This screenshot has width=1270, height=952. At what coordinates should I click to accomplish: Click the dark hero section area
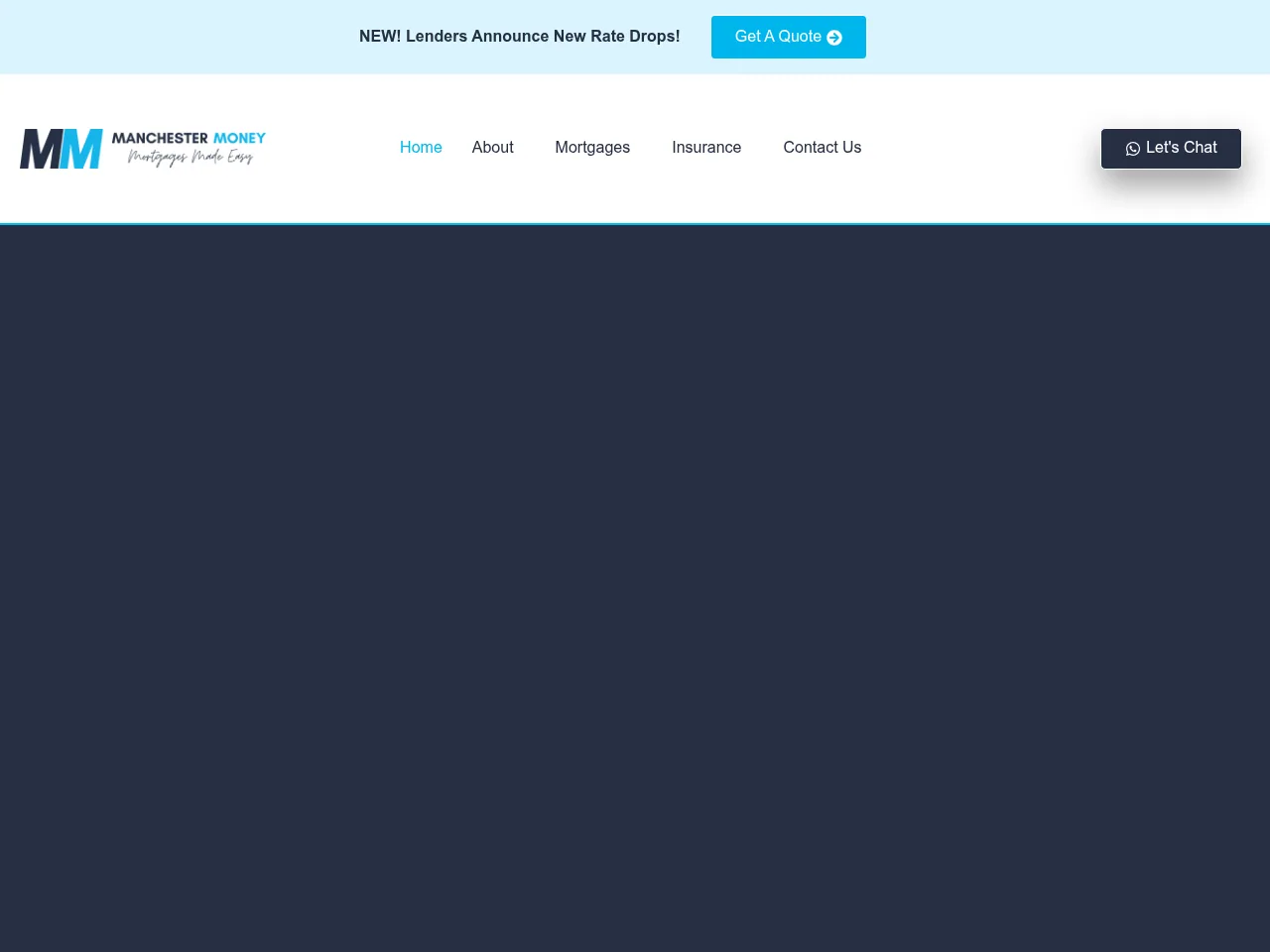pos(635,595)
